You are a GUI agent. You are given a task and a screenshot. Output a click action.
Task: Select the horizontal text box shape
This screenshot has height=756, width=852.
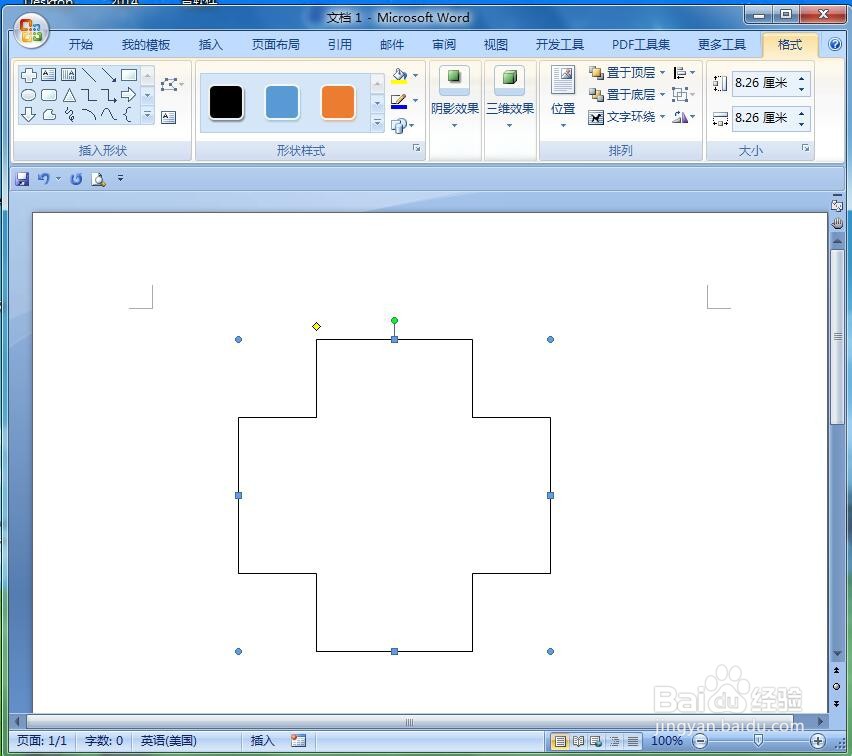tap(49, 75)
